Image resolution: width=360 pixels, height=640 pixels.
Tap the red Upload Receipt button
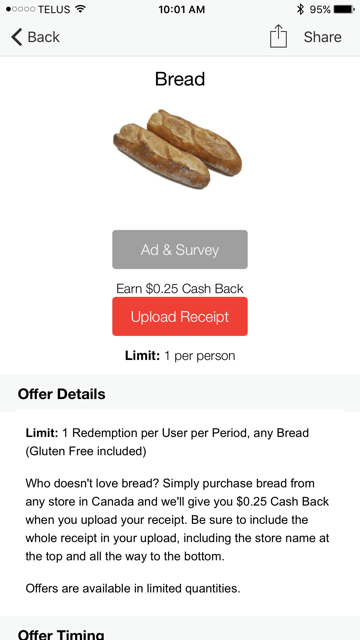(x=180, y=317)
